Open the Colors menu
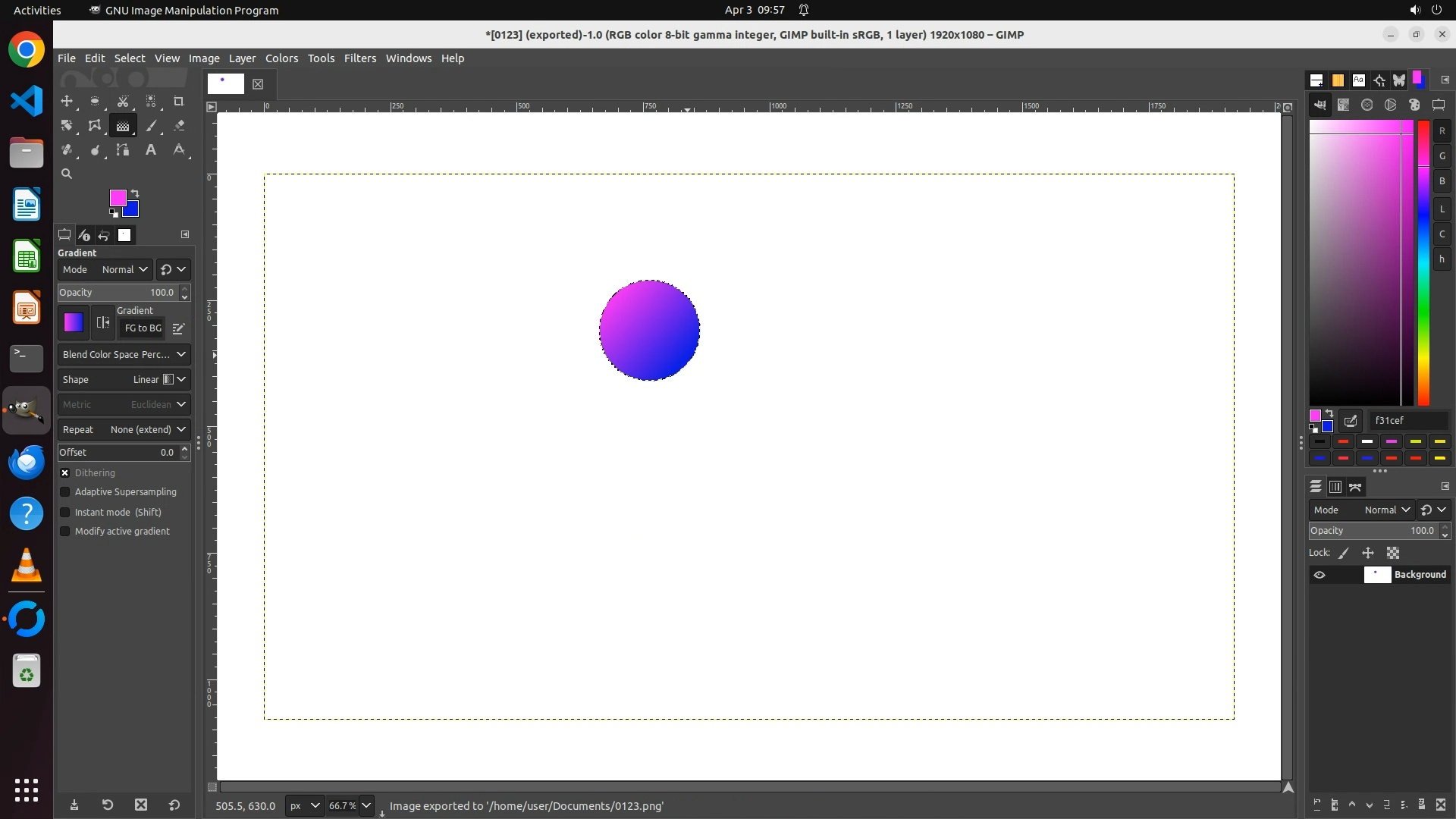The image size is (1456, 819). click(281, 58)
